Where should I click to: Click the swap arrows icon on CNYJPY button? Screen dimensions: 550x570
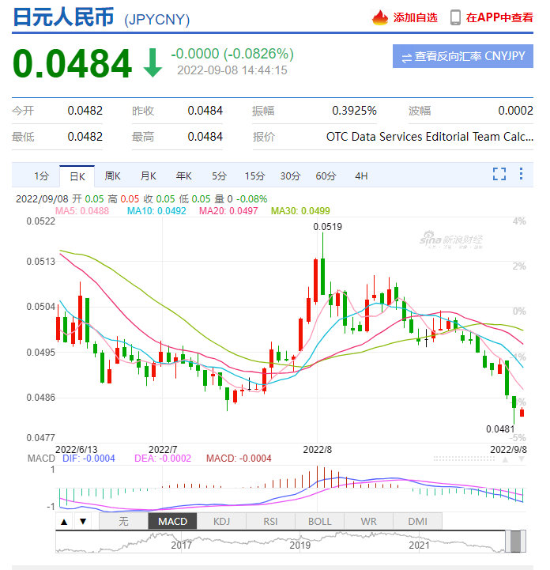tap(407, 57)
